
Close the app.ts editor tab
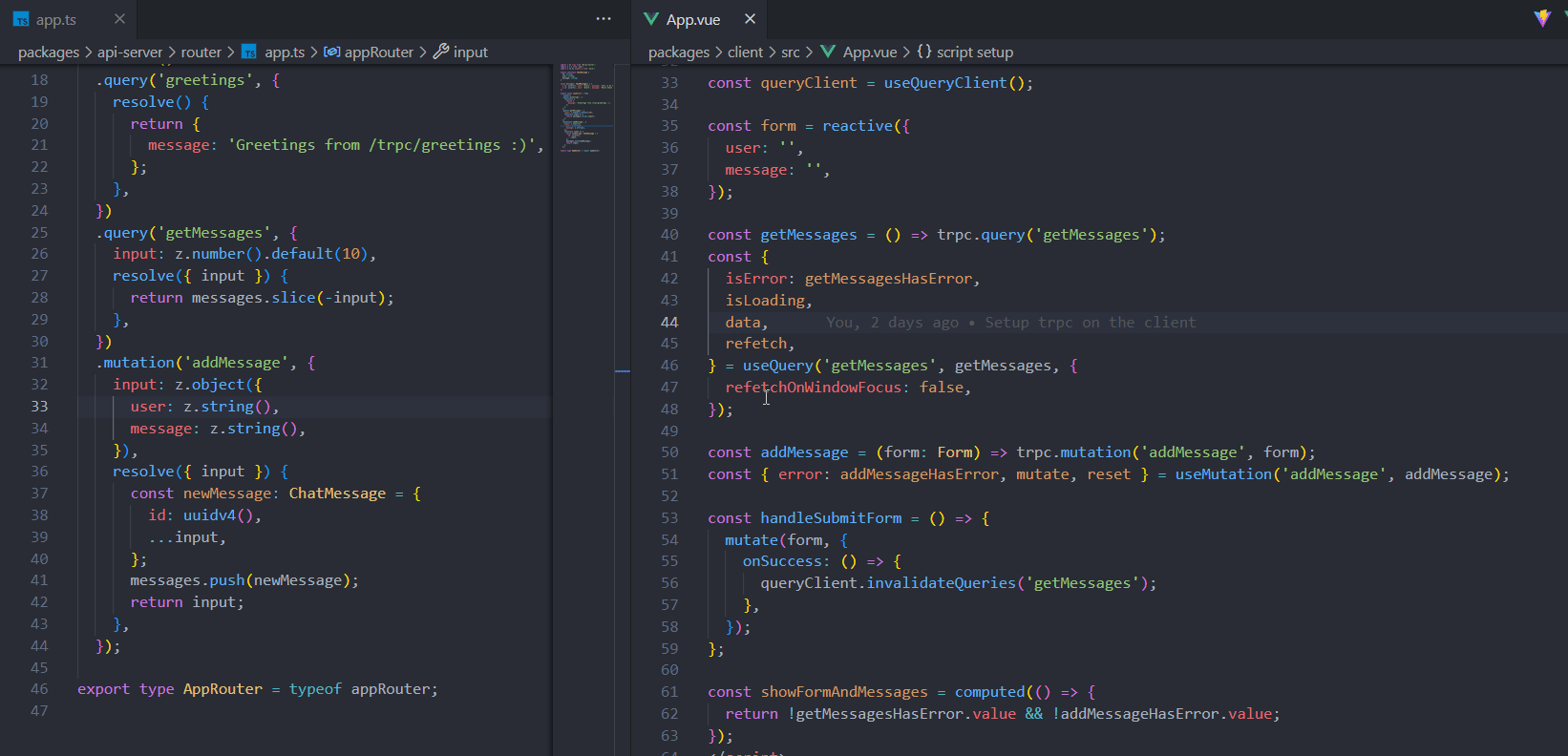pos(119,19)
